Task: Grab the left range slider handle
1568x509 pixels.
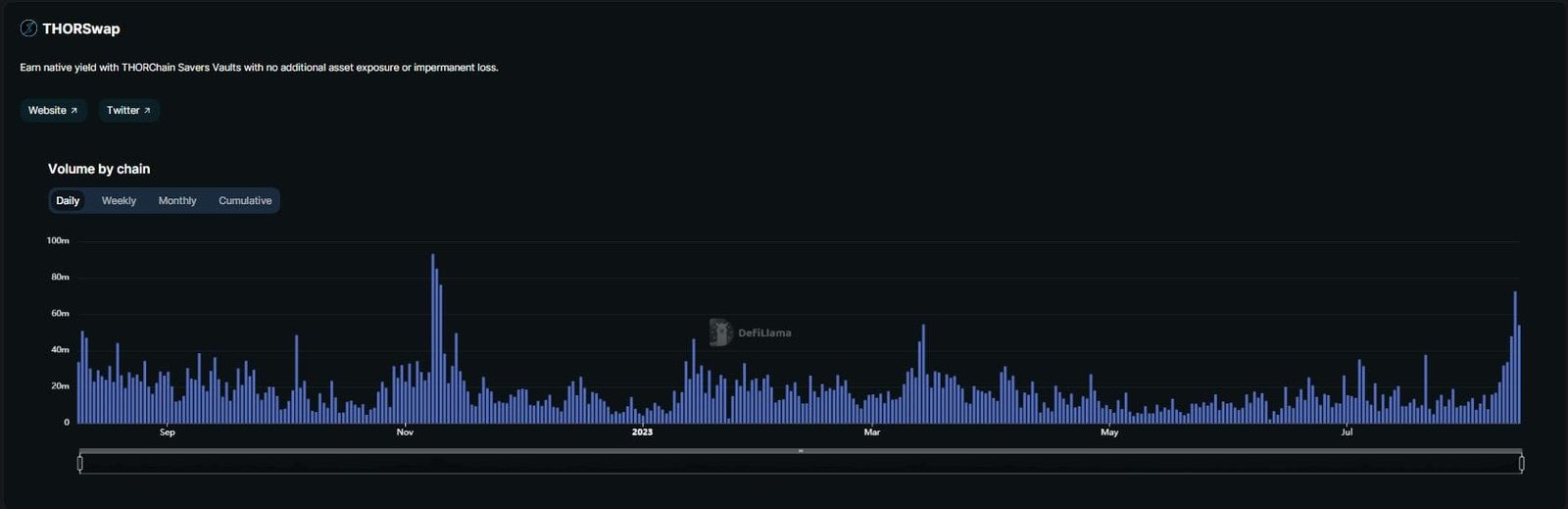Action: (x=80, y=463)
